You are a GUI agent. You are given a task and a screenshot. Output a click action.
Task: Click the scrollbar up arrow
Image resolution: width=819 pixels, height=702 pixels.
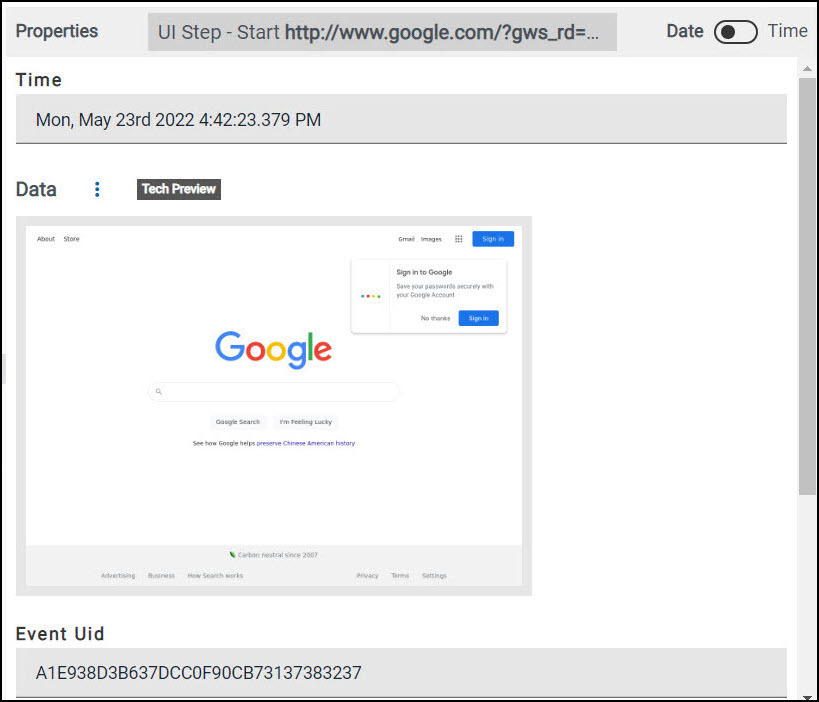807,68
